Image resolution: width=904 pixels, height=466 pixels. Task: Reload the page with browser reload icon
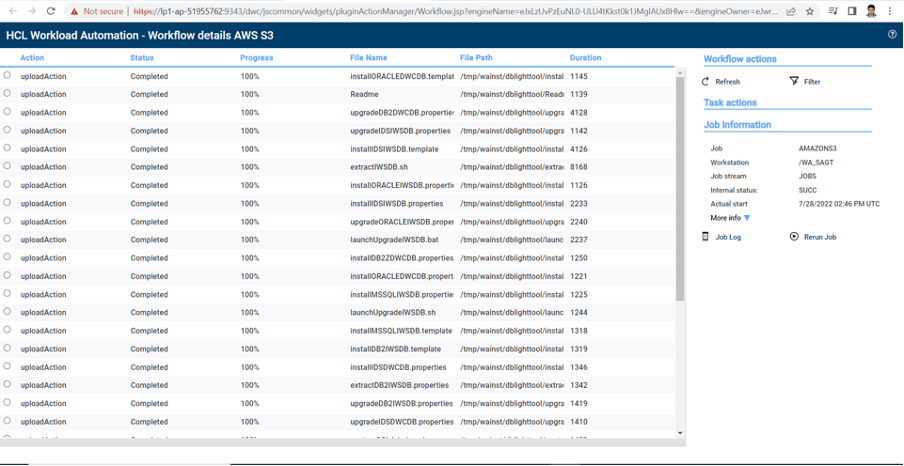(51, 11)
